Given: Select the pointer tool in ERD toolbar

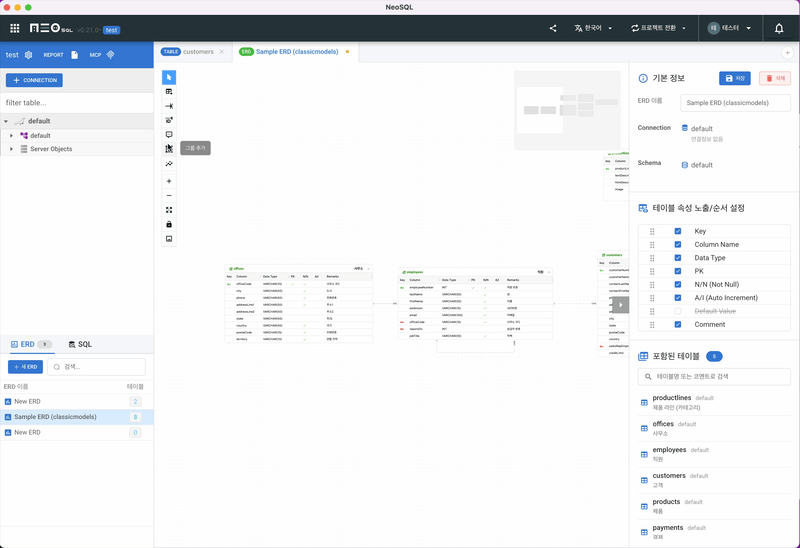Looking at the screenshot, I should click(169, 77).
